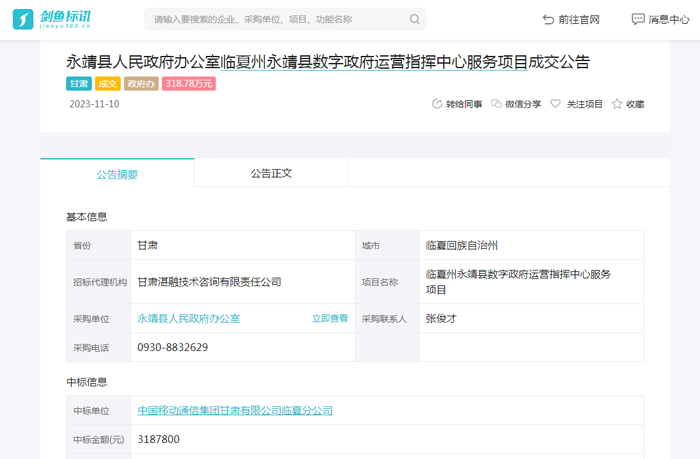
Task: Click the 转给同事 forward icon
Action: (437, 104)
